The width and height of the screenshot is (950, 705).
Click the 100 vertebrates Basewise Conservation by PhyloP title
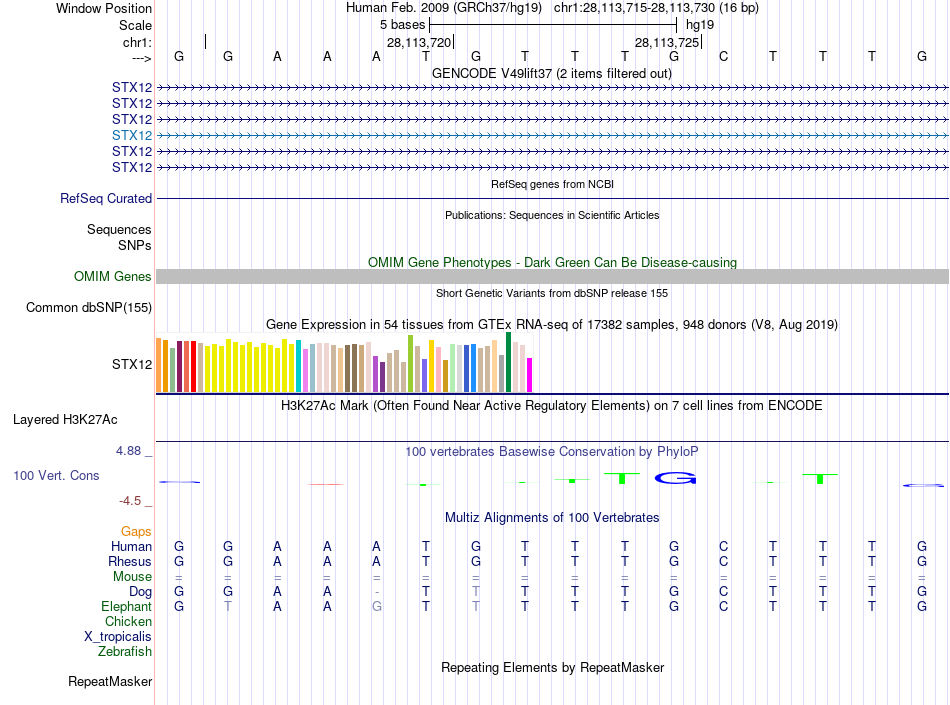[x=552, y=452]
